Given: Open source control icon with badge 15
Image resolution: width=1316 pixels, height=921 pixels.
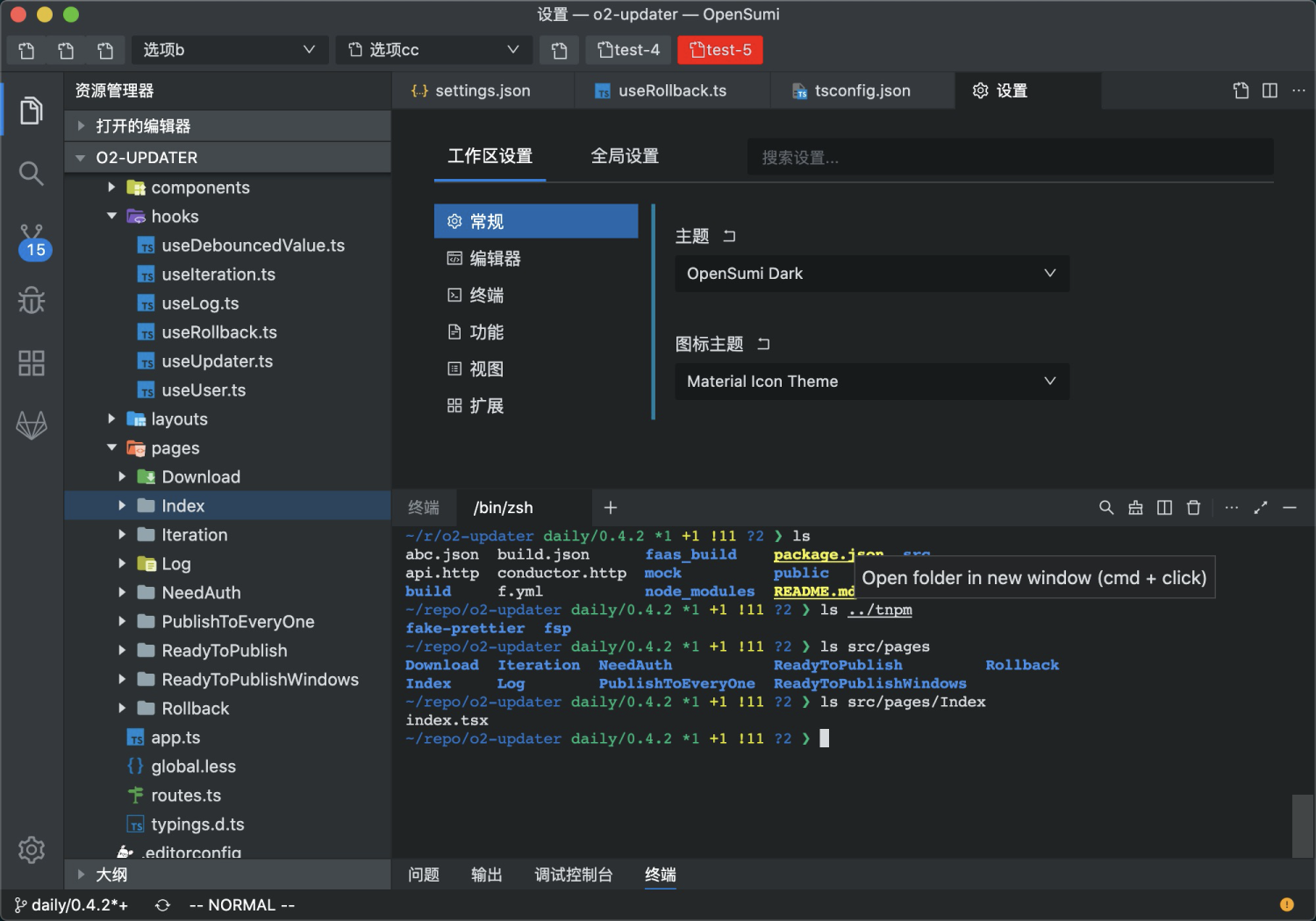Looking at the screenshot, I should [x=33, y=242].
